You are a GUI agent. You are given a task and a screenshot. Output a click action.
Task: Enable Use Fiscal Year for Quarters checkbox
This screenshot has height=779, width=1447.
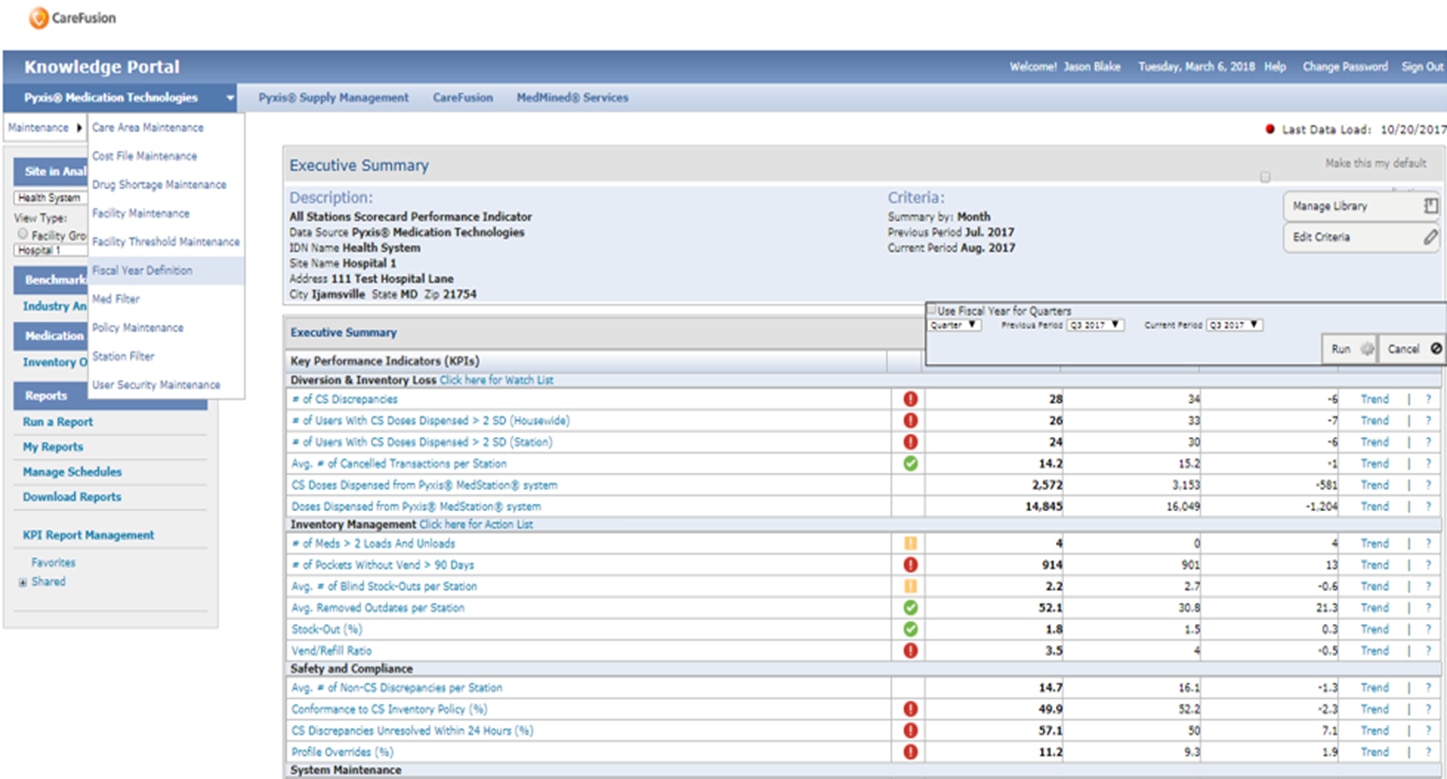(932, 311)
